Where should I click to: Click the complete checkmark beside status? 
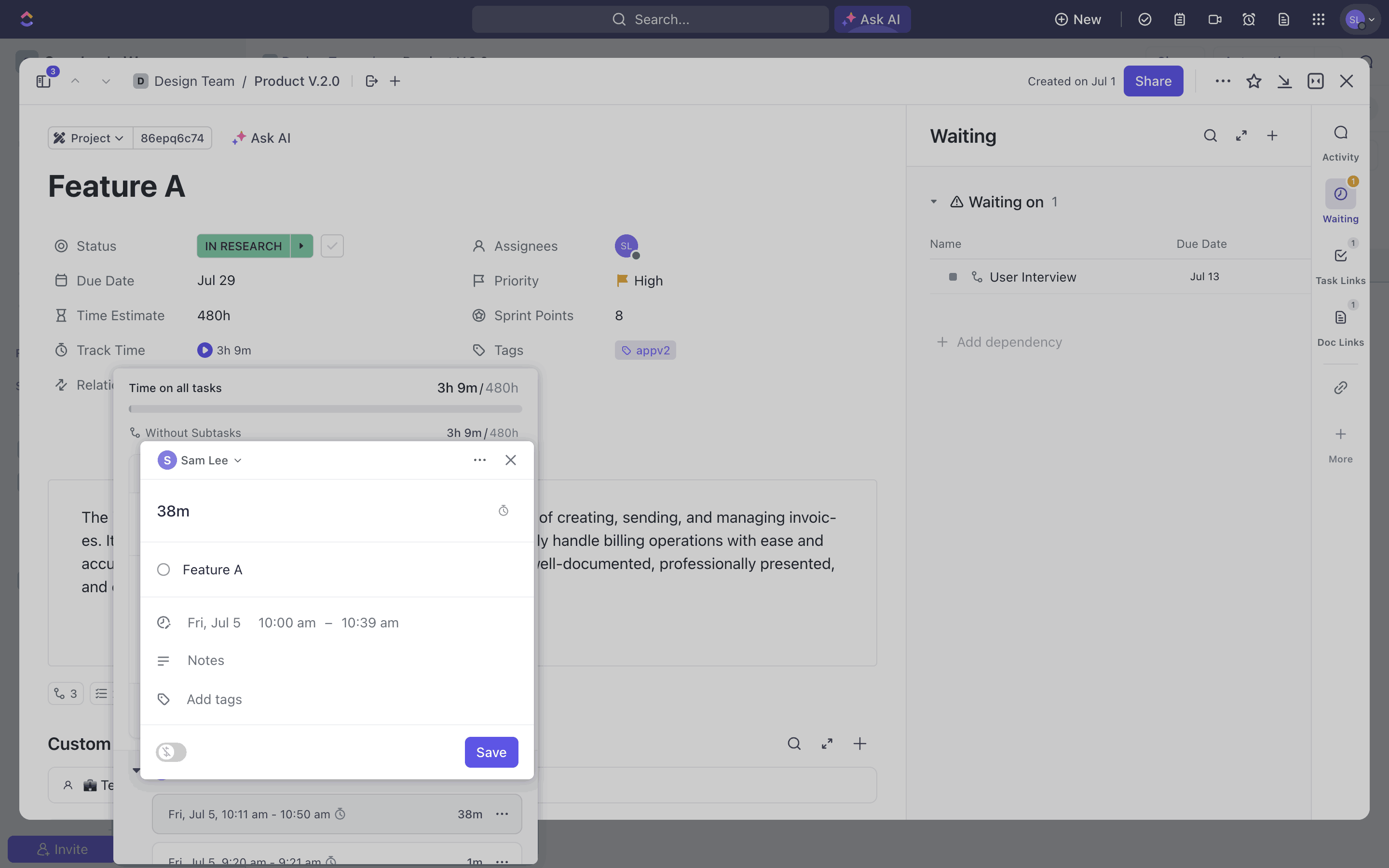click(332, 246)
